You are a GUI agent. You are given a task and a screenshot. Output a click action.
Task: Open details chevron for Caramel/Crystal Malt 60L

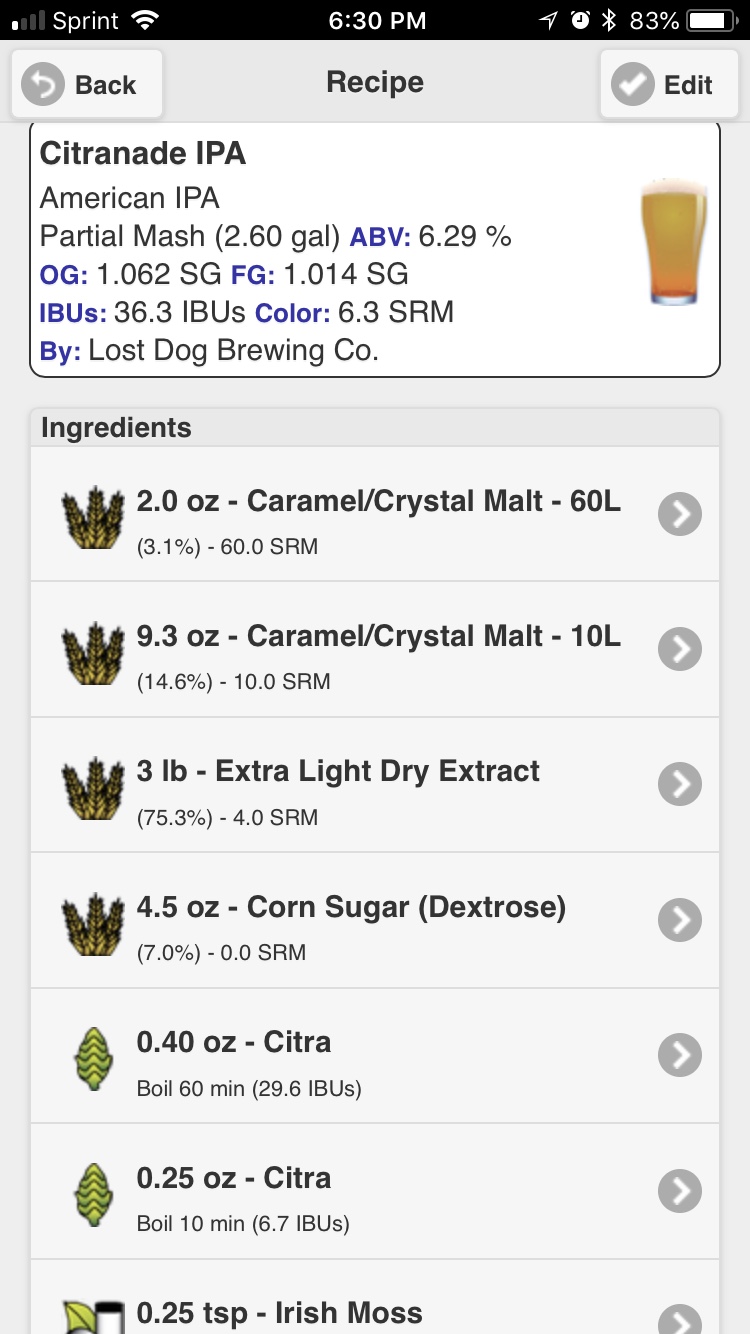pos(680,514)
